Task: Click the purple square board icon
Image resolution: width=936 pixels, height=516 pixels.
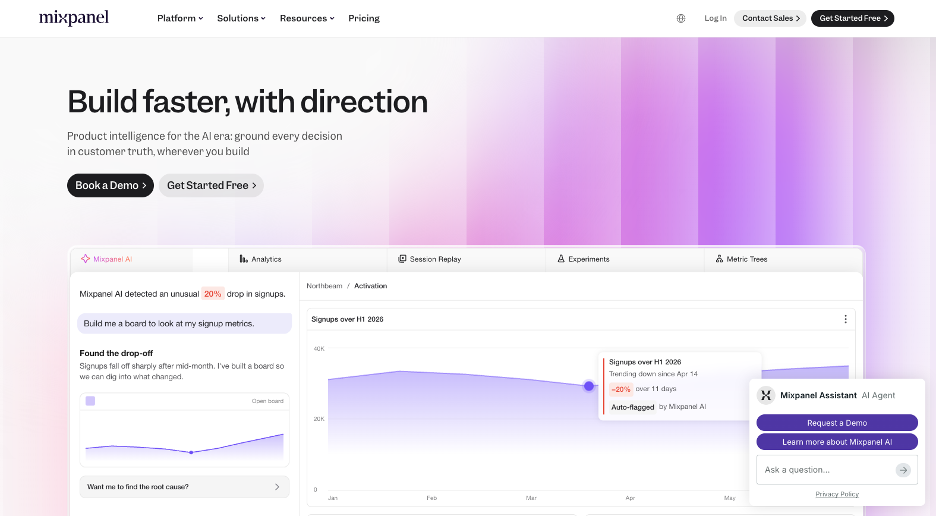Action: (x=90, y=401)
